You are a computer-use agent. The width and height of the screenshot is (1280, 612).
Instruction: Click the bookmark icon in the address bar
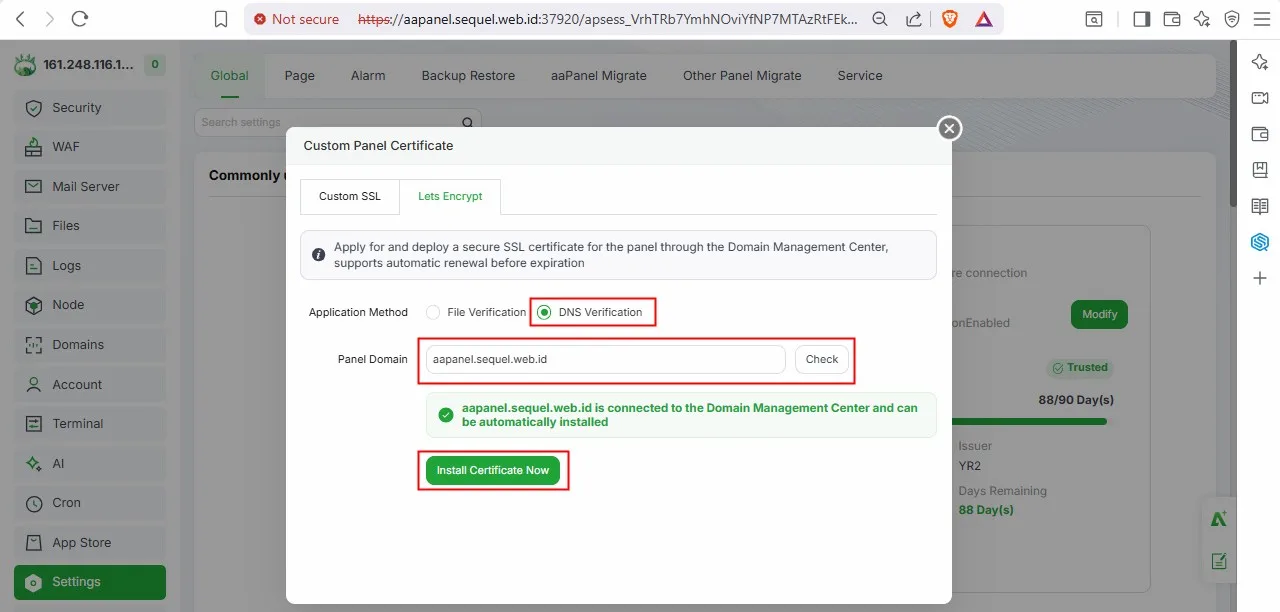(x=221, y=19)
